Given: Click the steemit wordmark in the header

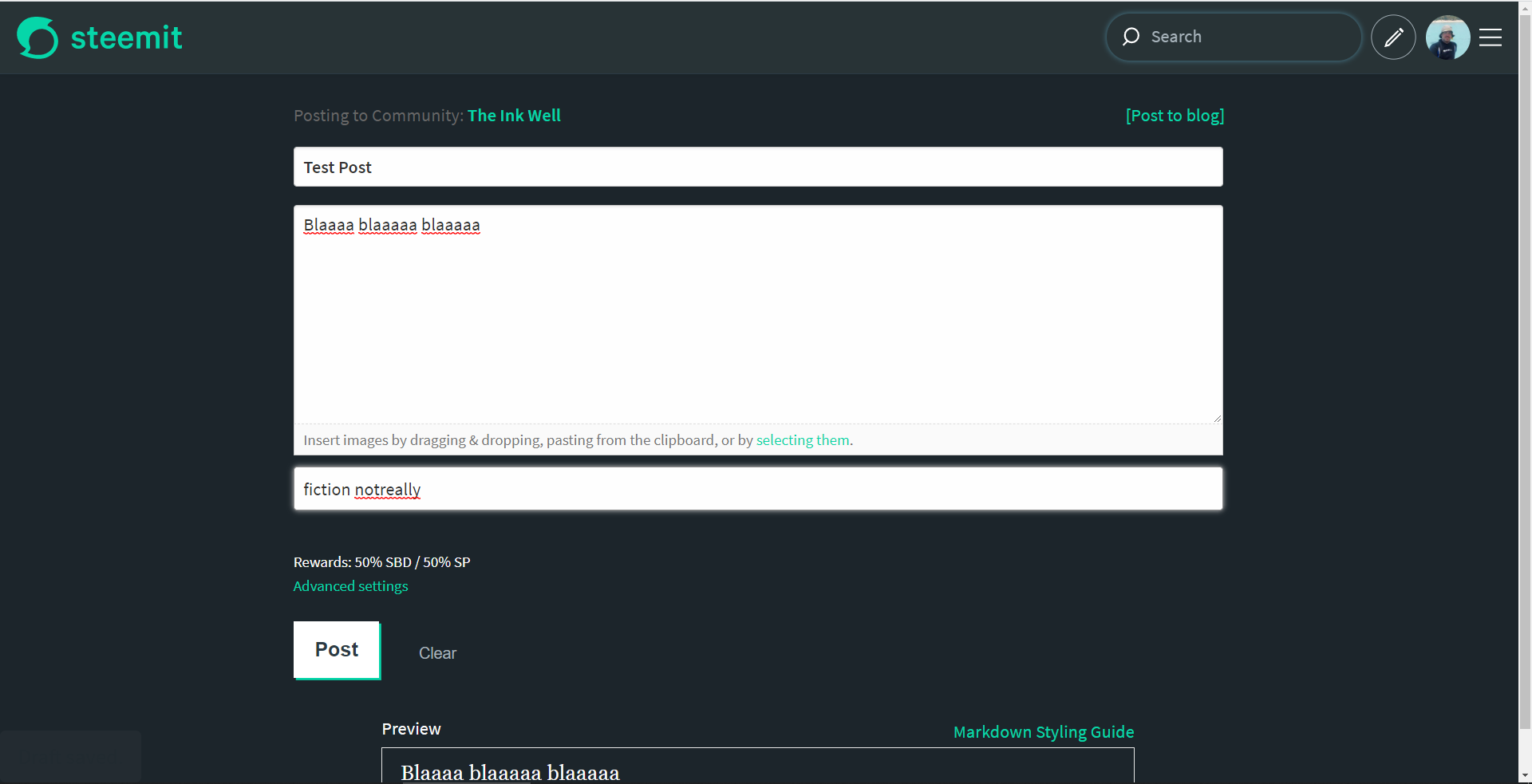Looking at the screenshot, I should [126, 37].
